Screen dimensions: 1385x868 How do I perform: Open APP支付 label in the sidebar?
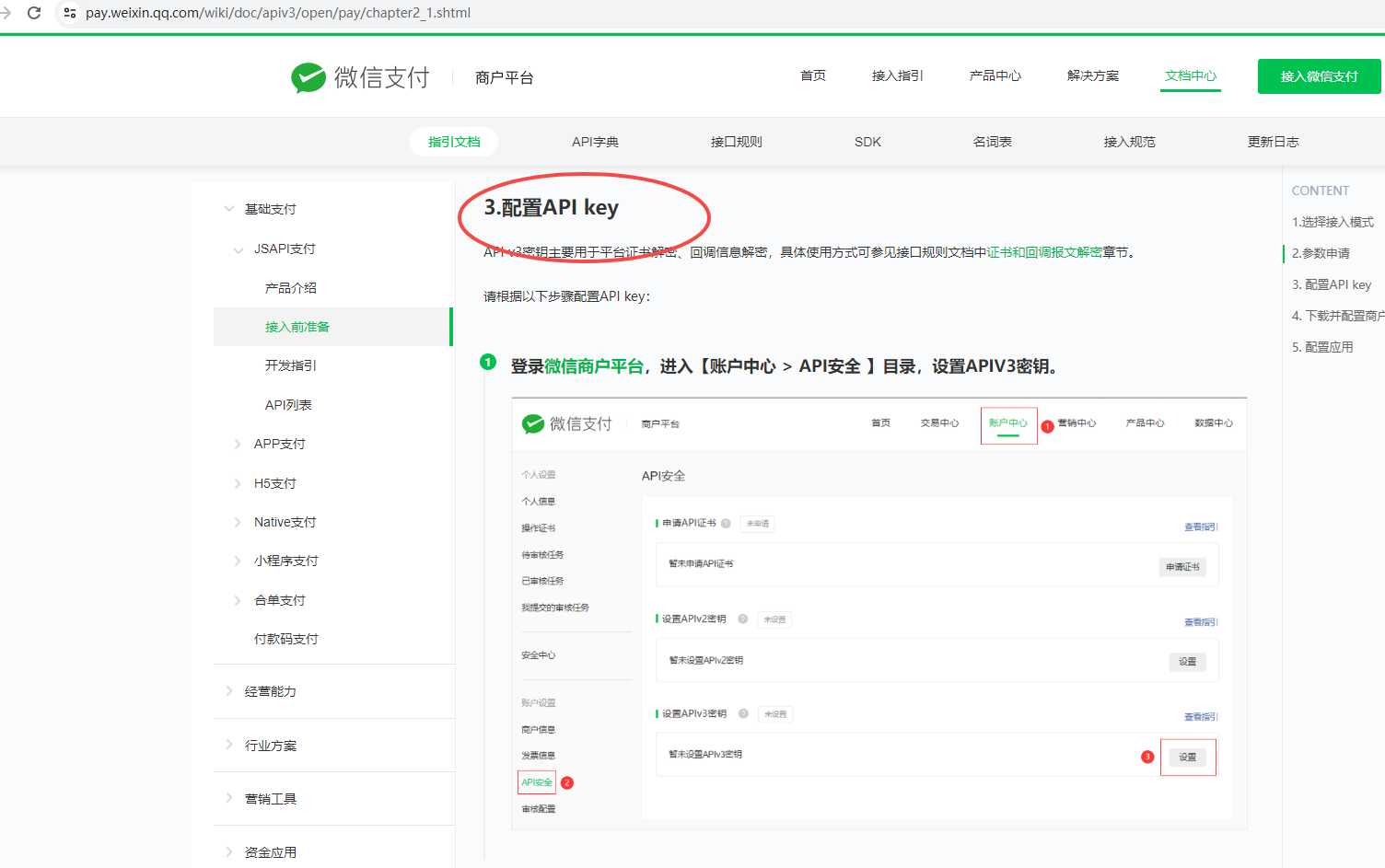(280, 444)
